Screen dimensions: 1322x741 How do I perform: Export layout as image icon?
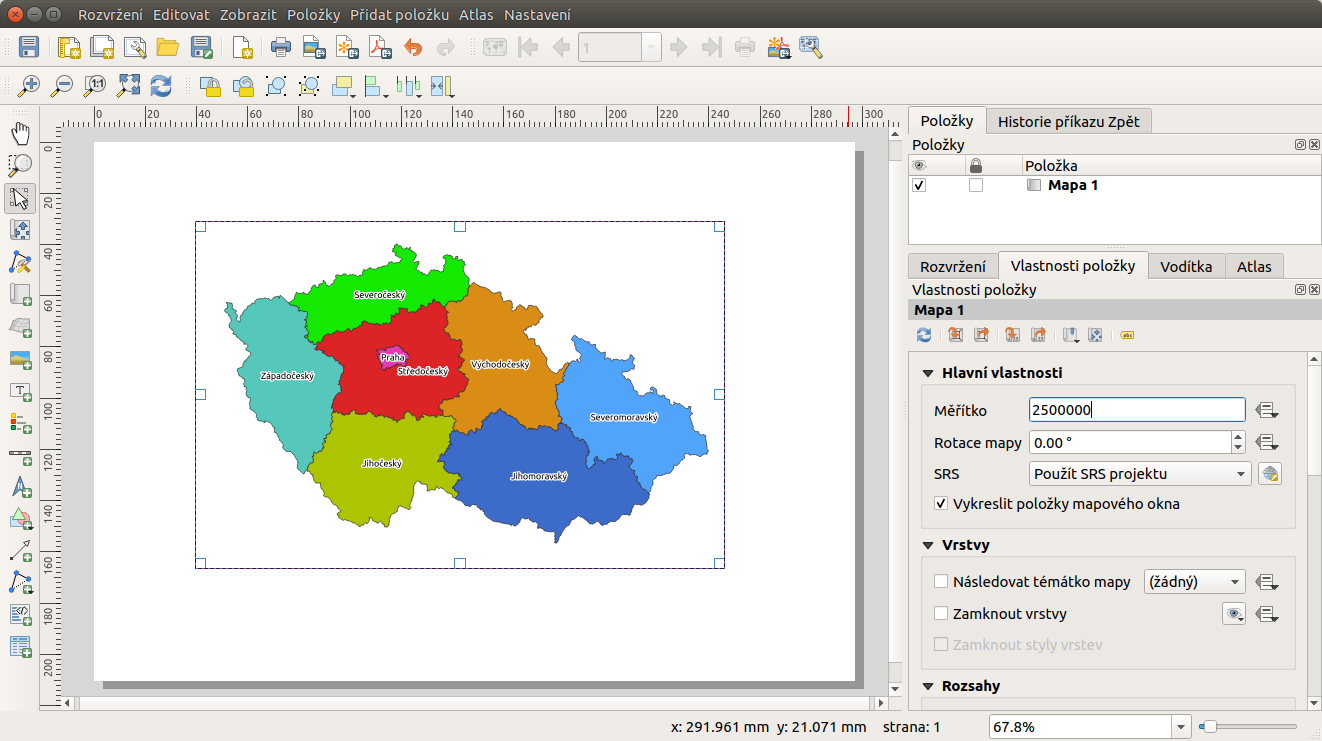314,47
